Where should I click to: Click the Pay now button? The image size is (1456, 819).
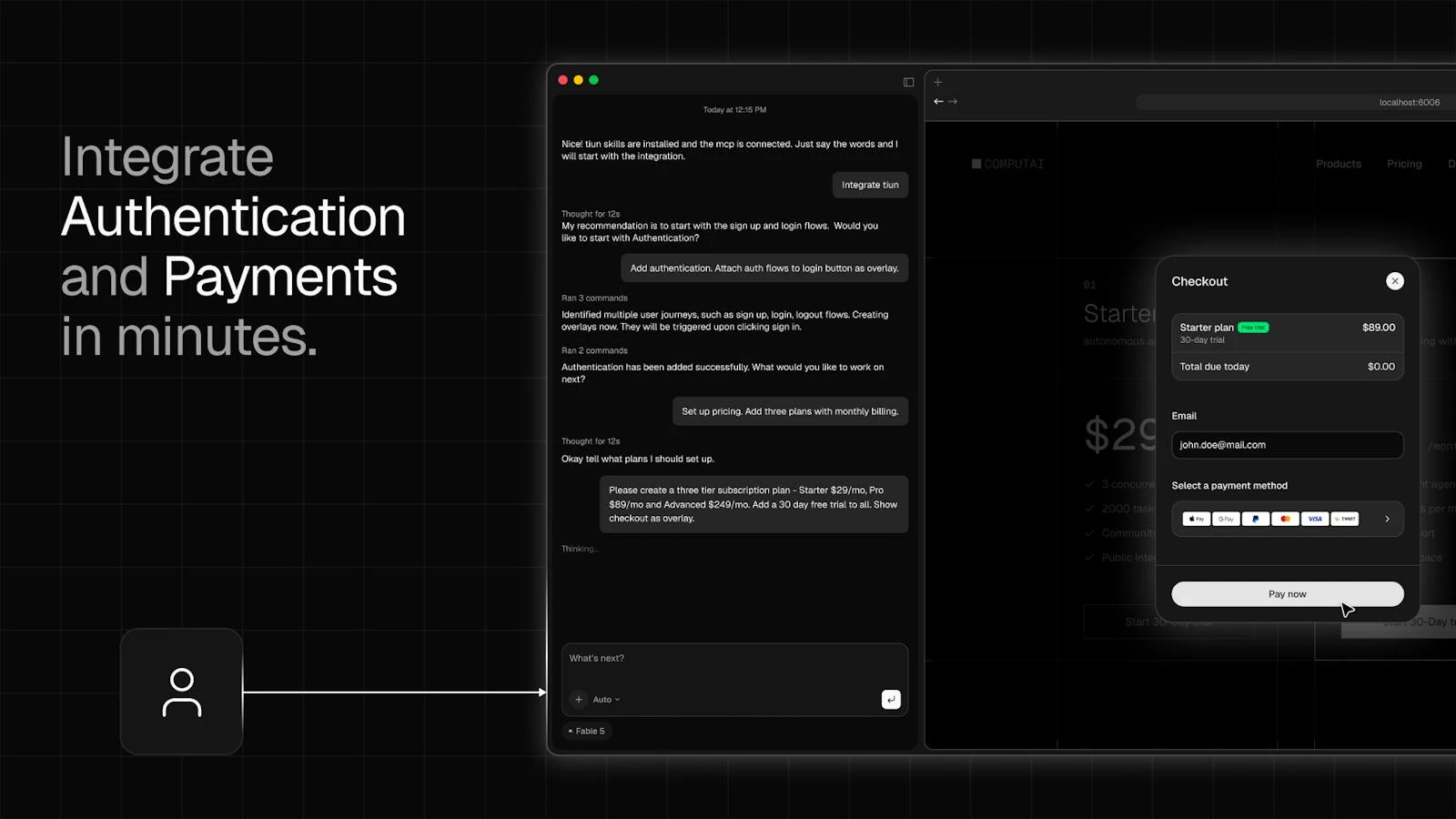click(x=1288, y=594)
